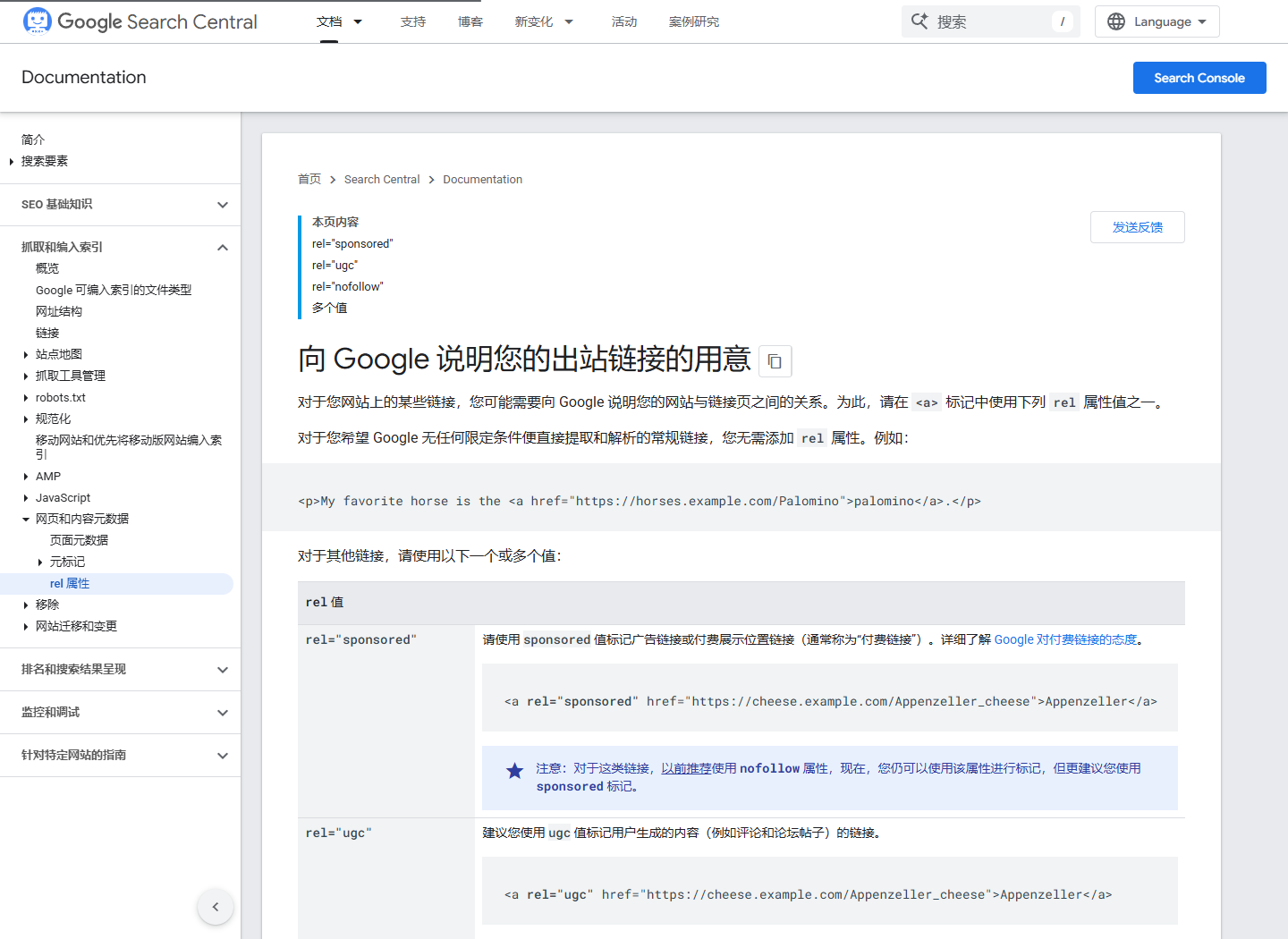Select the rel 属性 sidebar item

coord(116,584)
